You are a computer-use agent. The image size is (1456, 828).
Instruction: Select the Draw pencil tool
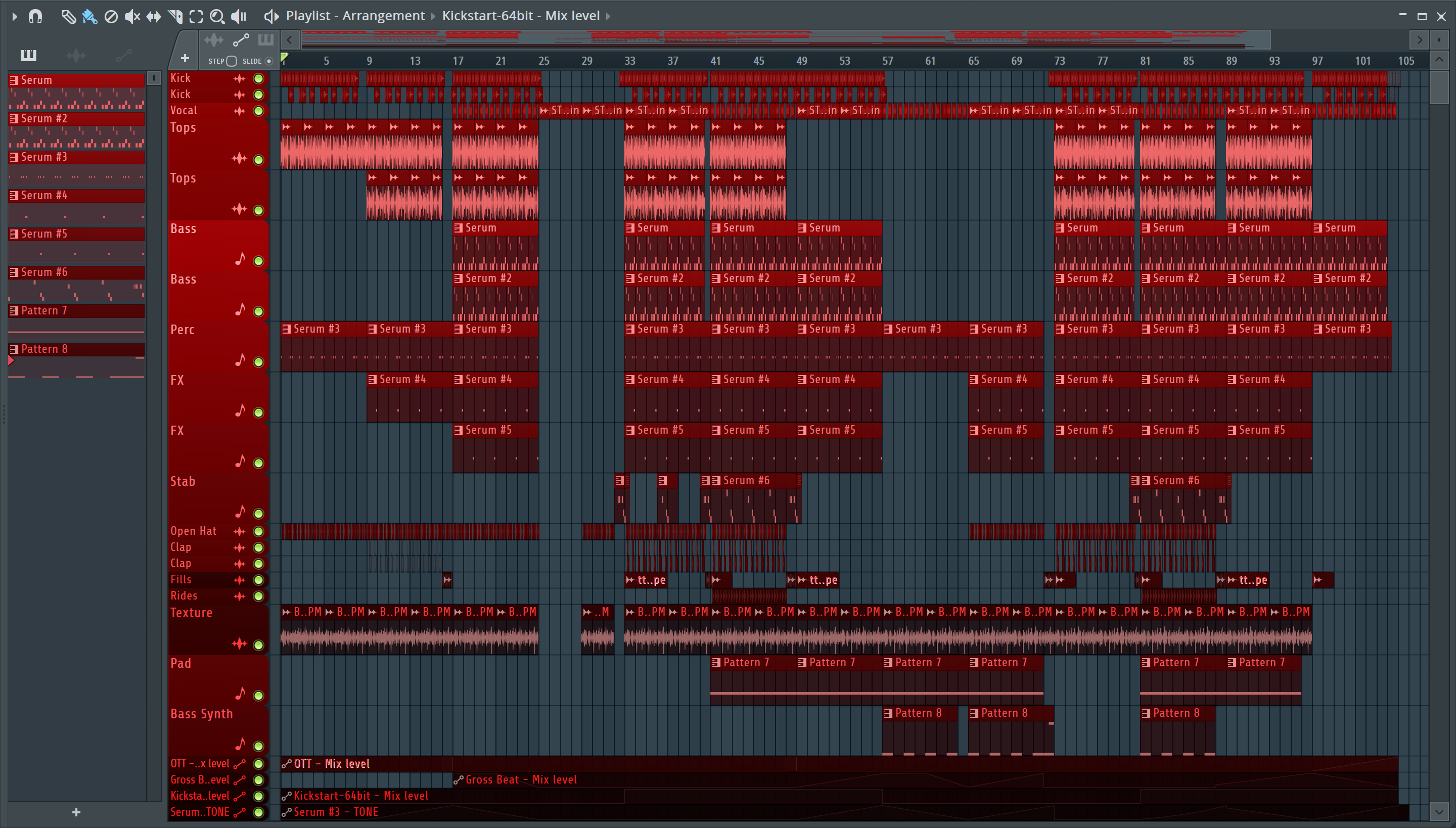68,17
